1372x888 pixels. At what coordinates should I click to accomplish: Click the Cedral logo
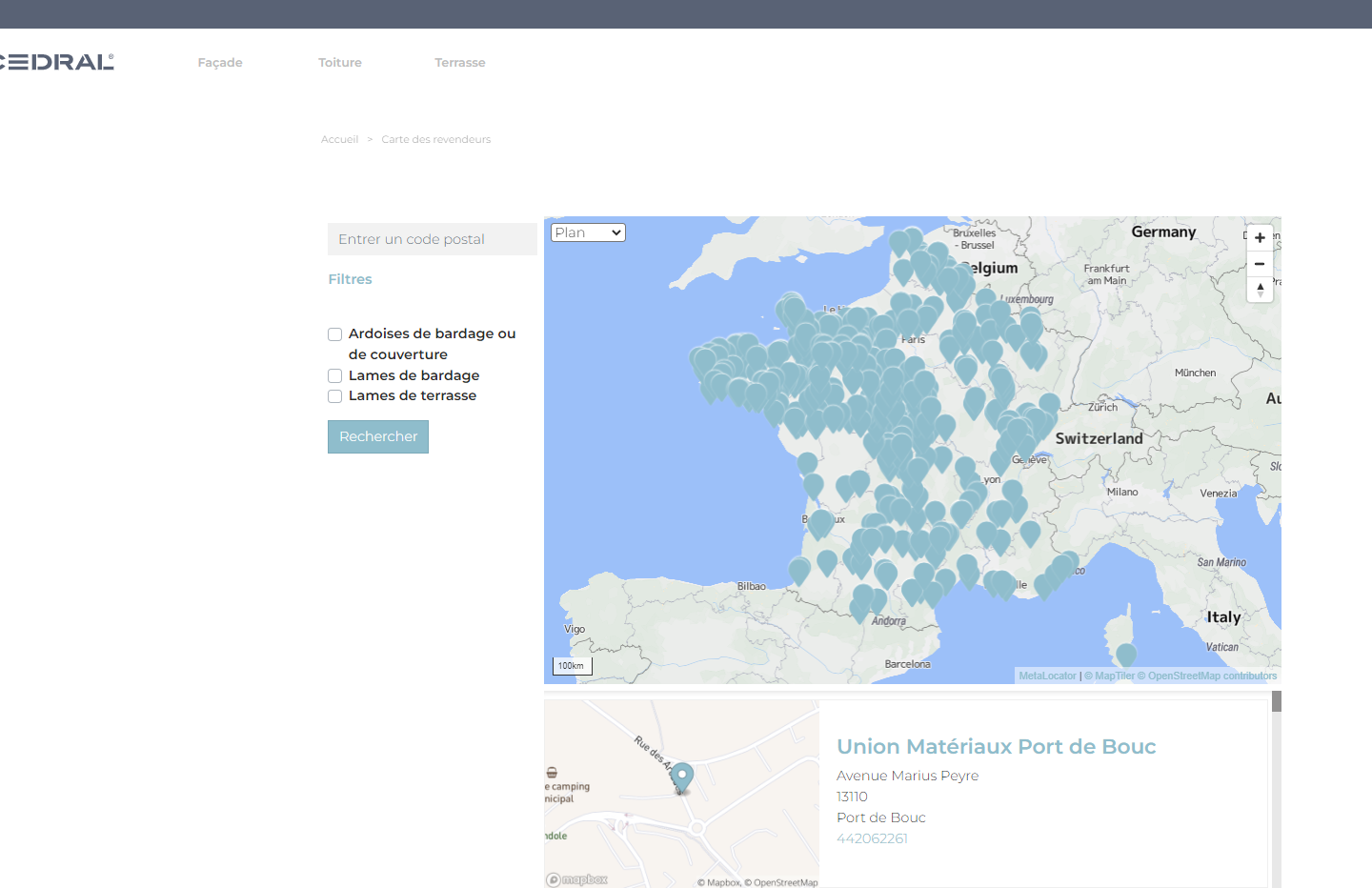coord(57,62)
